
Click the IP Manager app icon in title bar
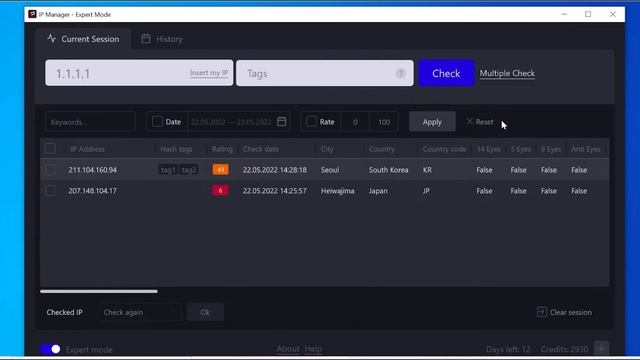[32, 14]
